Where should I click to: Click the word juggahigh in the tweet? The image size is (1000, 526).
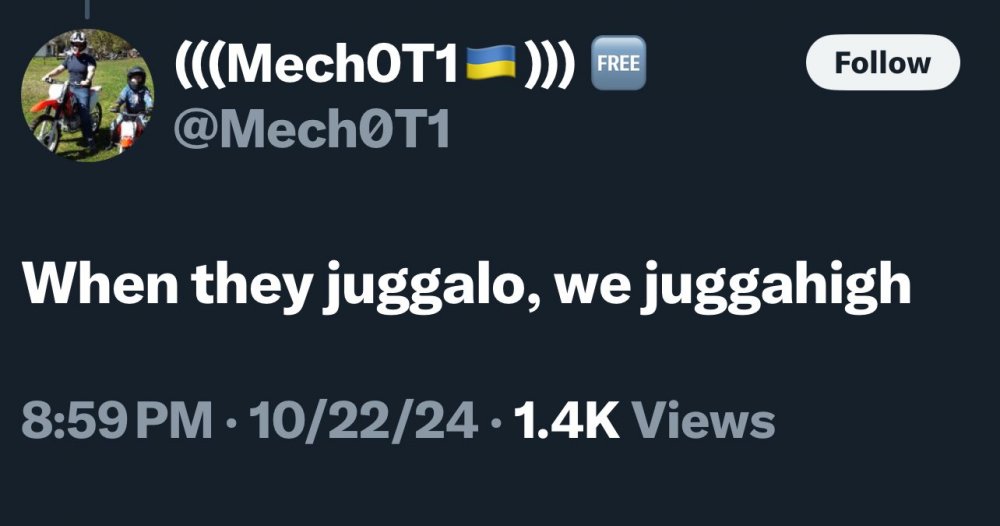pos(776,286)
